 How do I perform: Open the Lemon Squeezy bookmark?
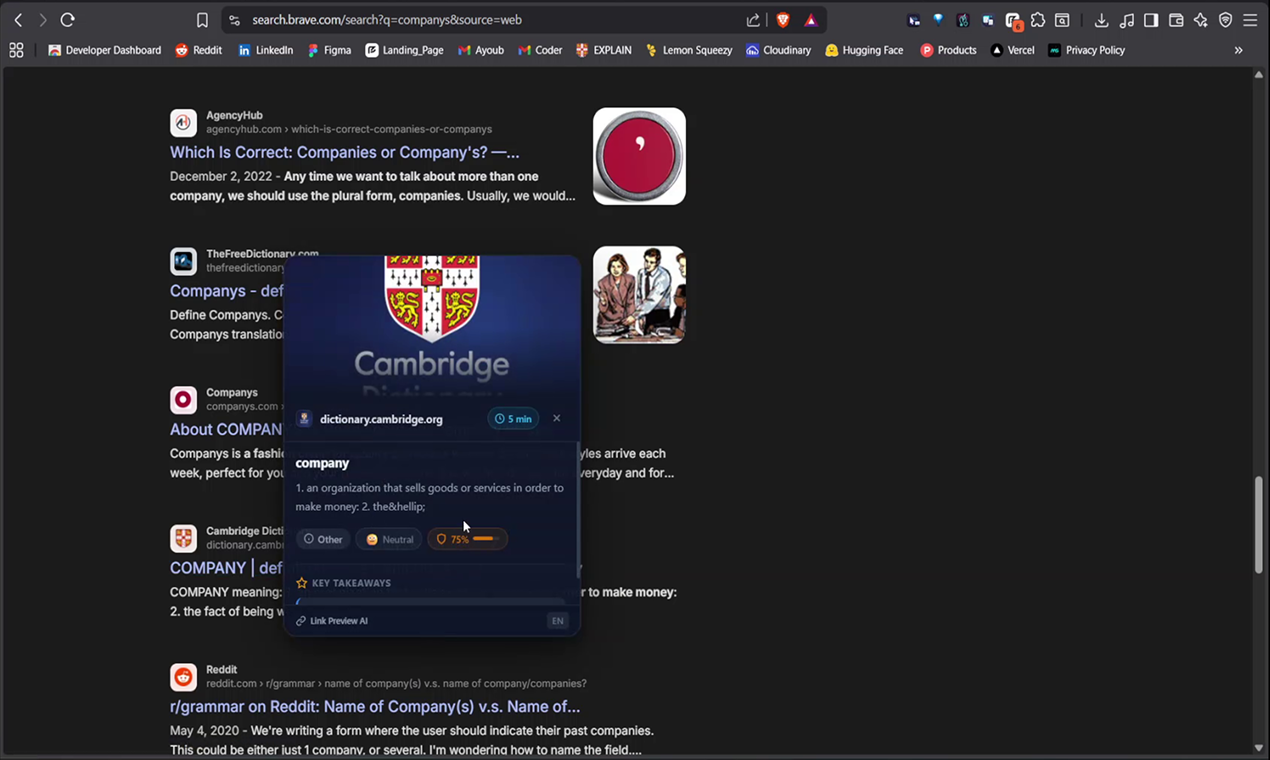[x=688, y=50]
